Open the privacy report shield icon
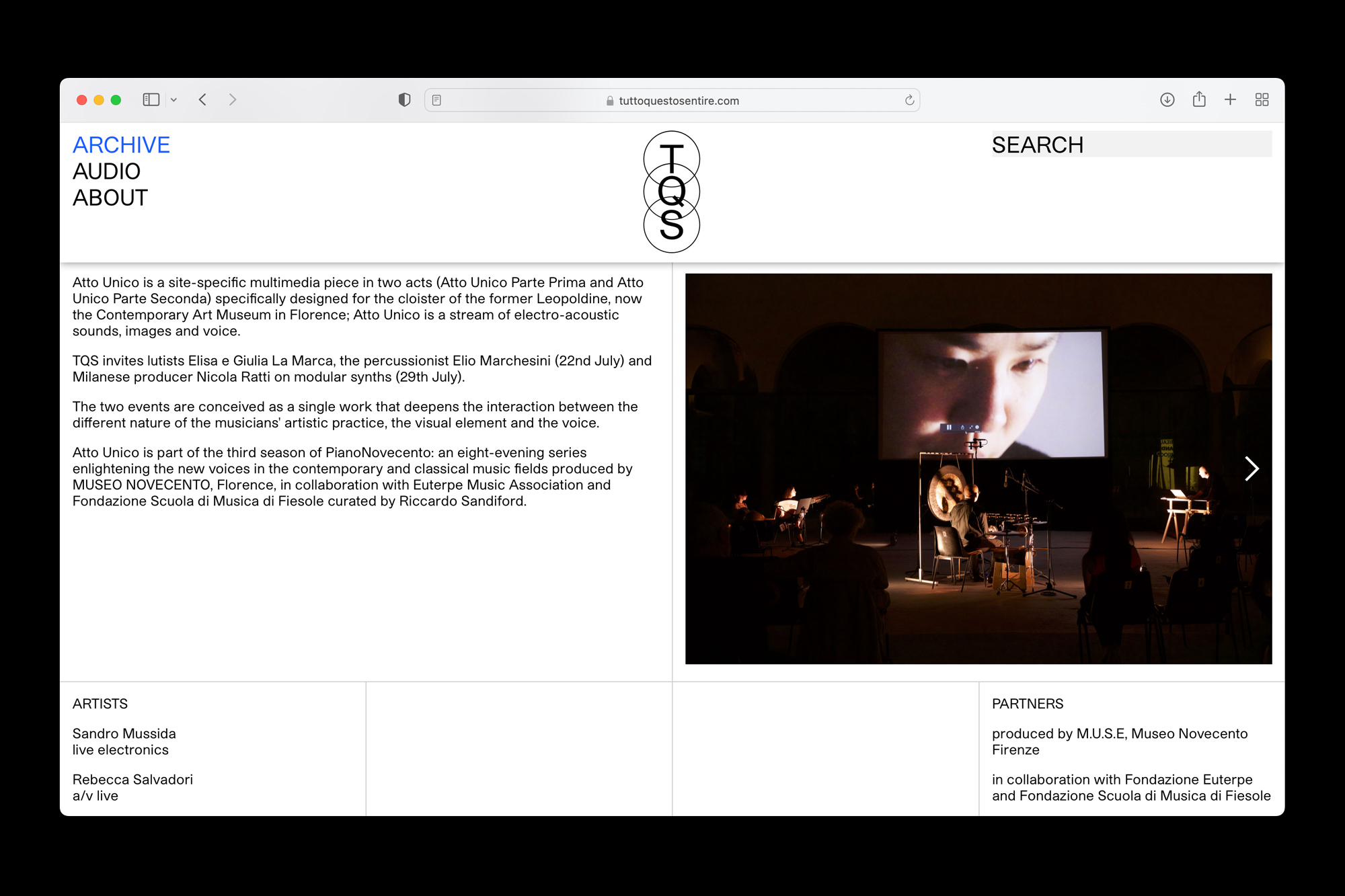1345x896 pixels. [x=404, y=99]
